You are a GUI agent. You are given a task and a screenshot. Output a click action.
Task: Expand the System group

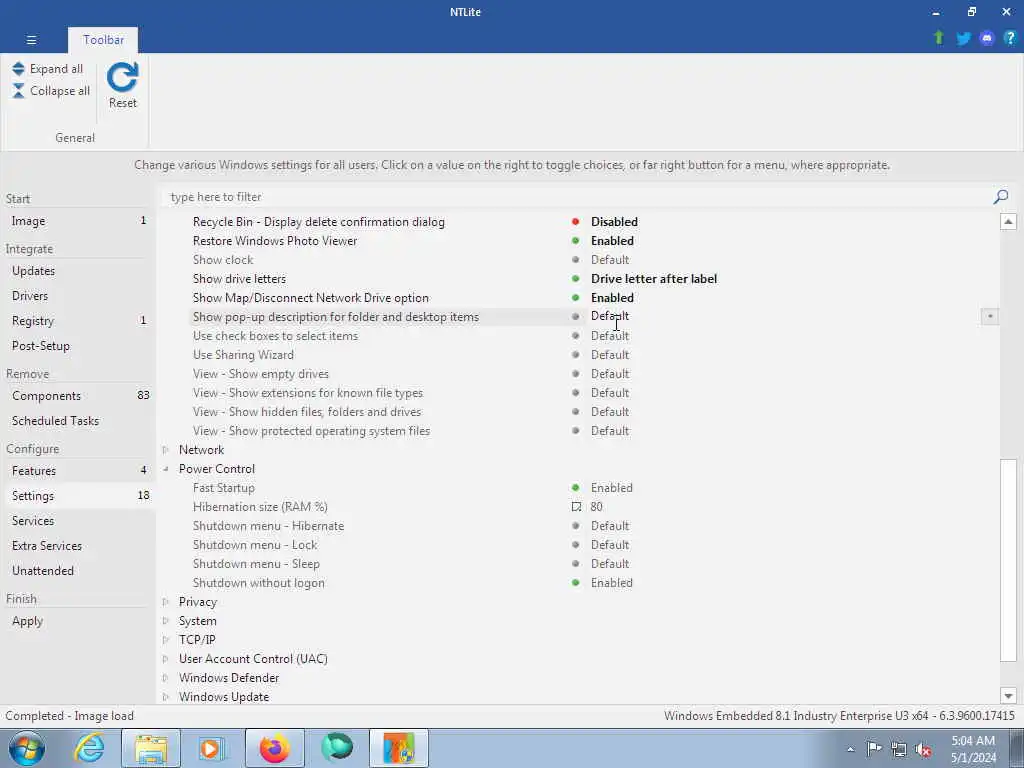(x=166, y=621)
